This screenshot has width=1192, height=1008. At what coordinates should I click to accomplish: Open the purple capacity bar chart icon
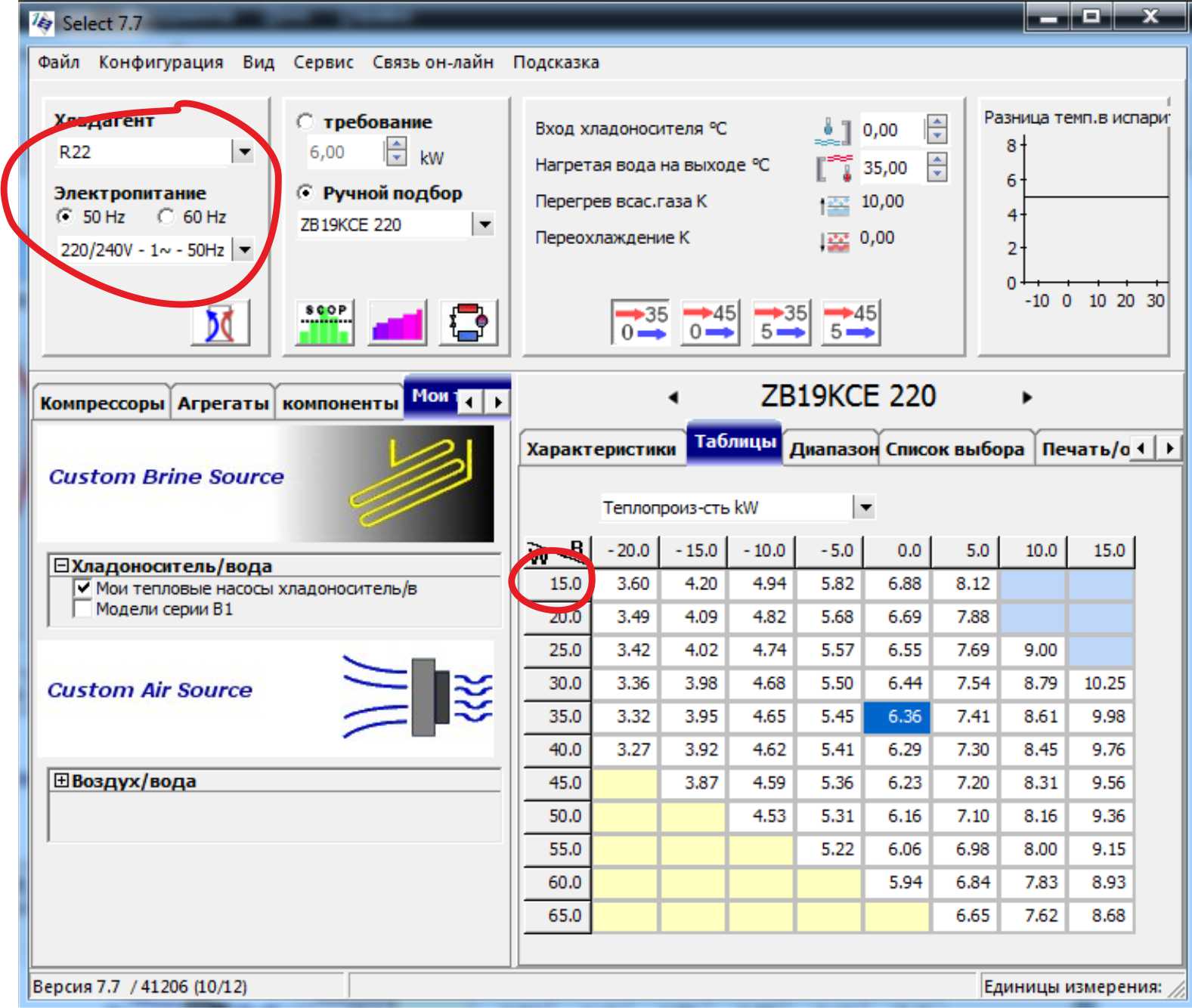pos(398,323)
